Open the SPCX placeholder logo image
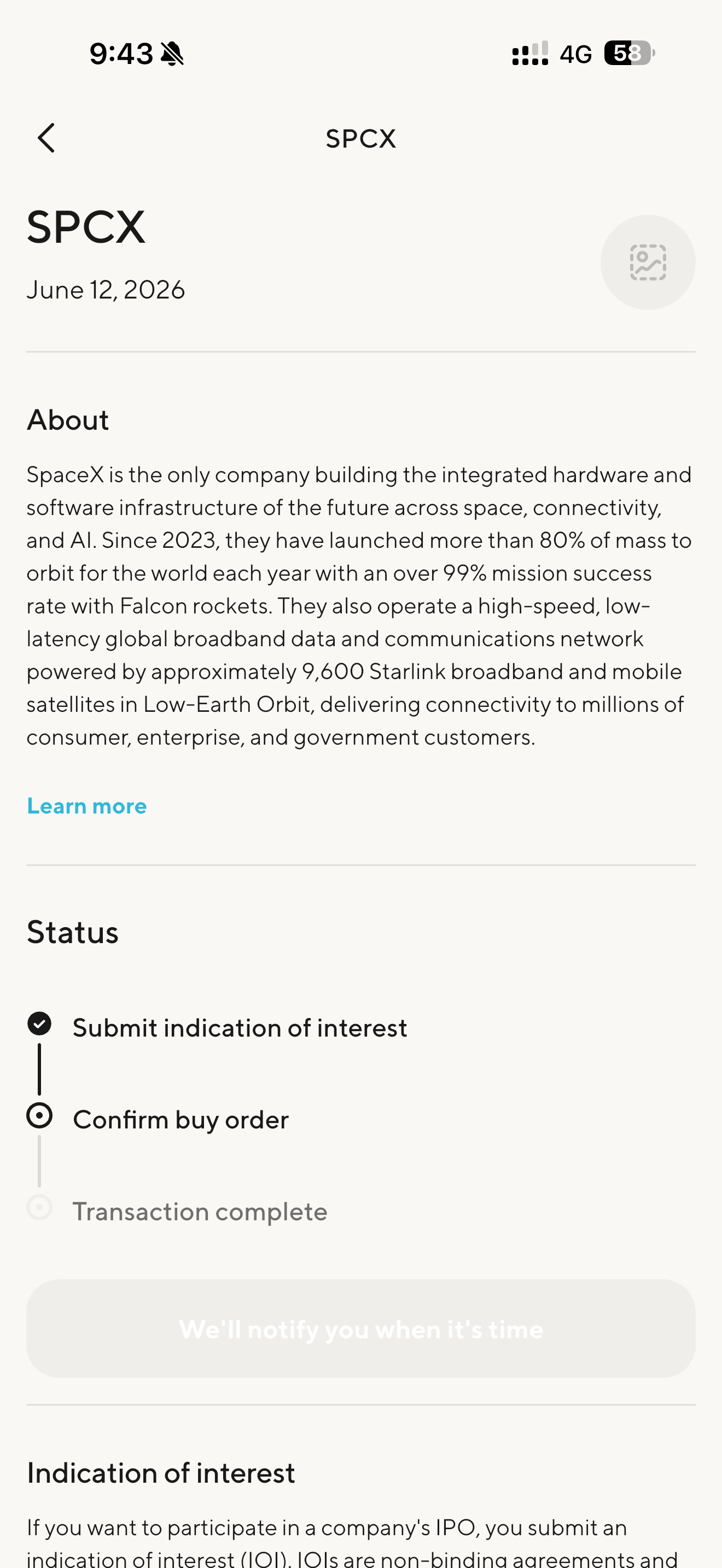 point(648,262)
